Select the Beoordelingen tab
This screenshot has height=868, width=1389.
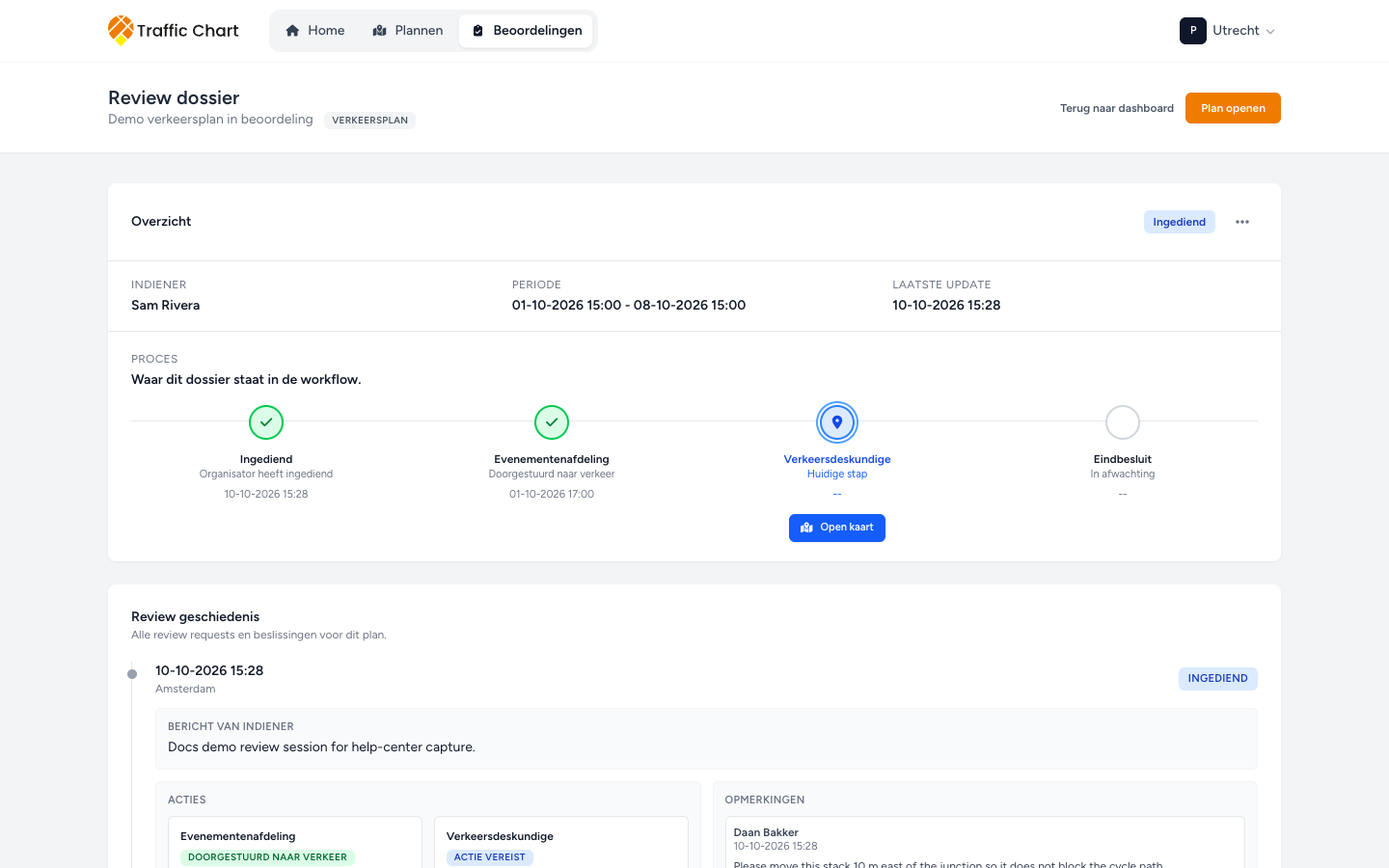coord(527,31)
